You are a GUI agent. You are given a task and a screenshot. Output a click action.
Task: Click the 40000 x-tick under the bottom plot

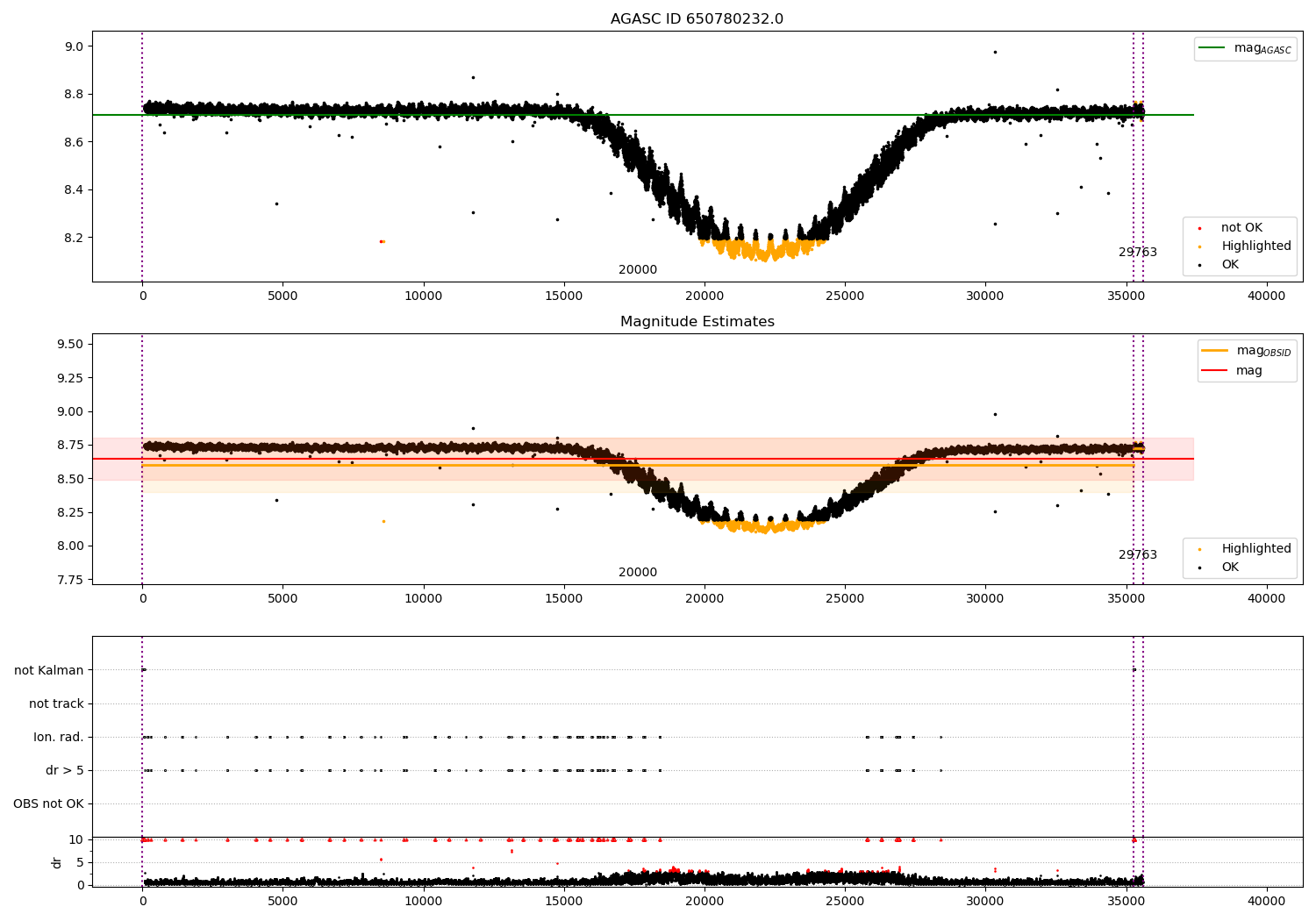click(1266, 902)
